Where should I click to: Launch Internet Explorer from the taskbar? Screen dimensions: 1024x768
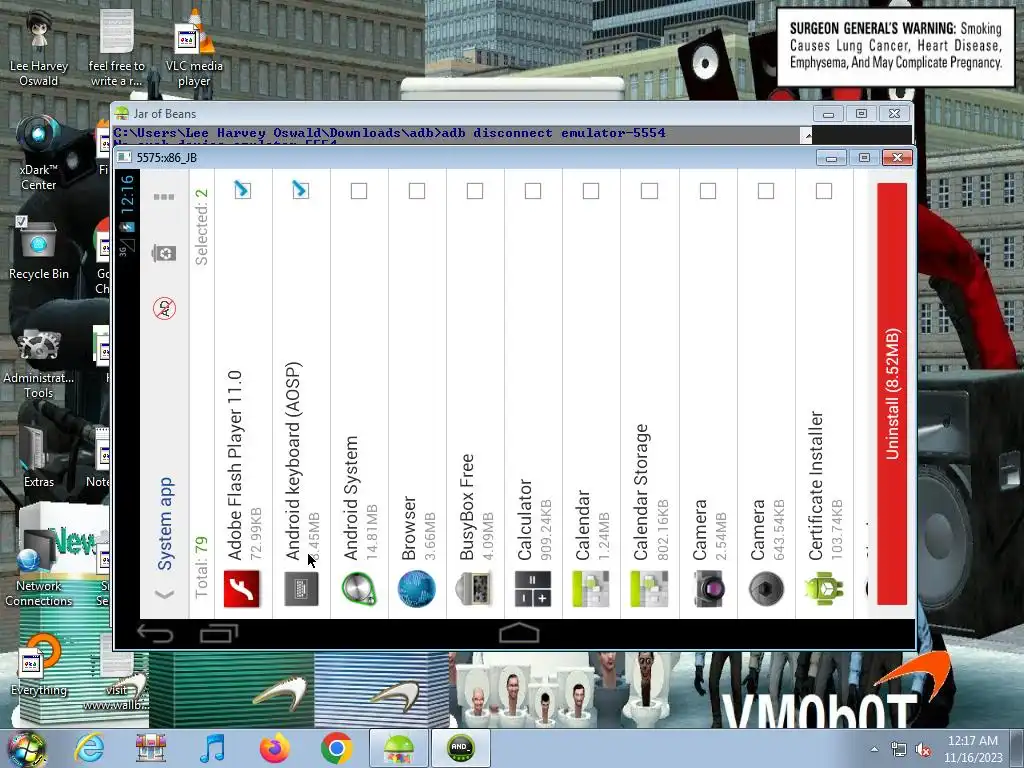coord(89,748)
